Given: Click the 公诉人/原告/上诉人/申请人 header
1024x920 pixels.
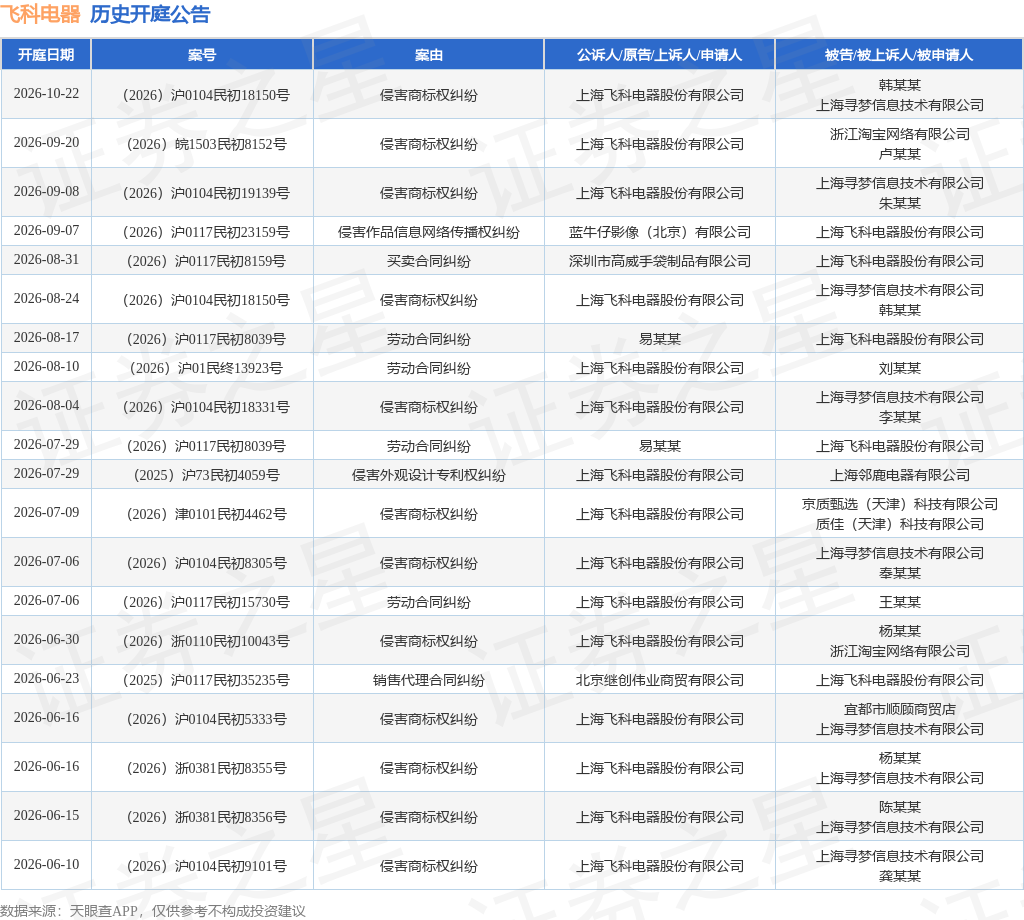Looking at the screenshot, I should [659, 55].
